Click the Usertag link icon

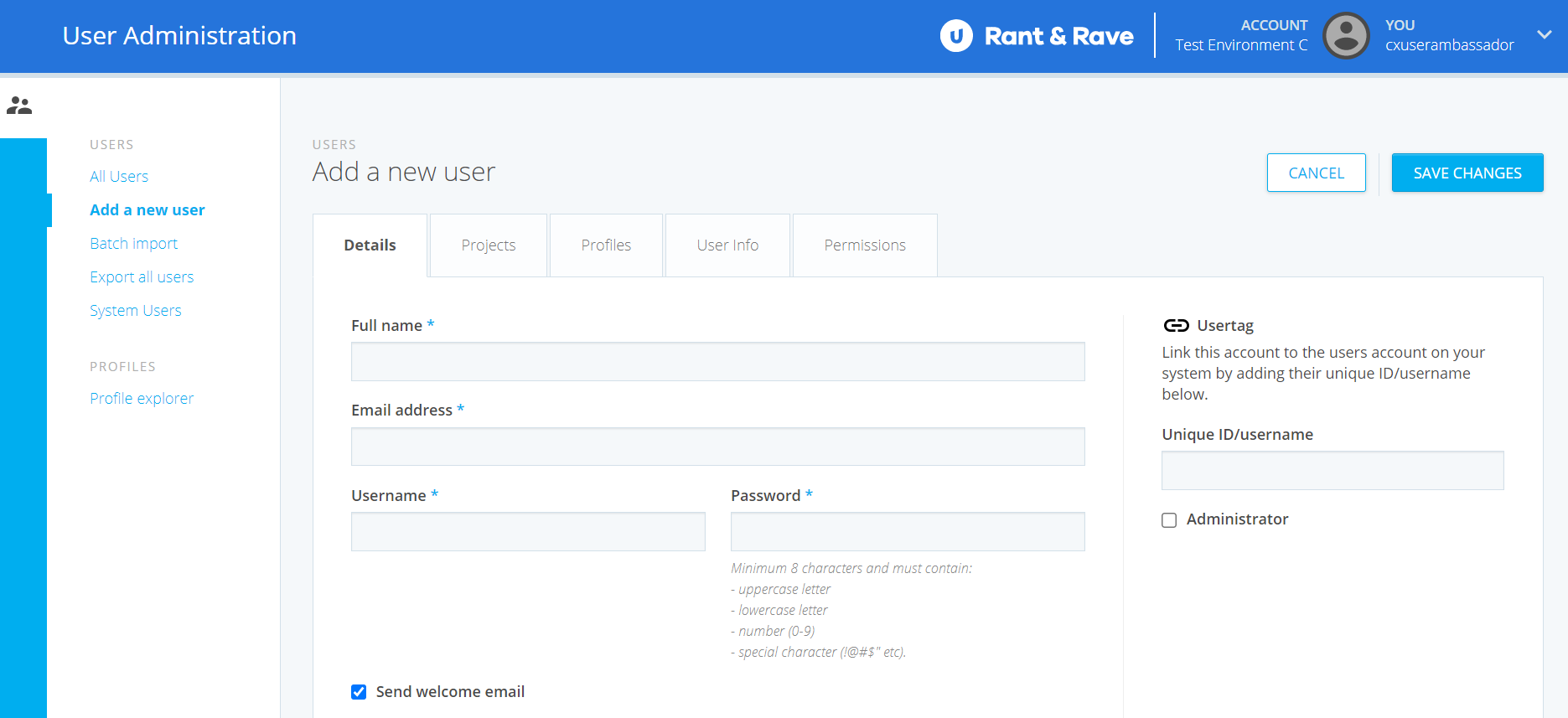click(x=1176, y=326)
